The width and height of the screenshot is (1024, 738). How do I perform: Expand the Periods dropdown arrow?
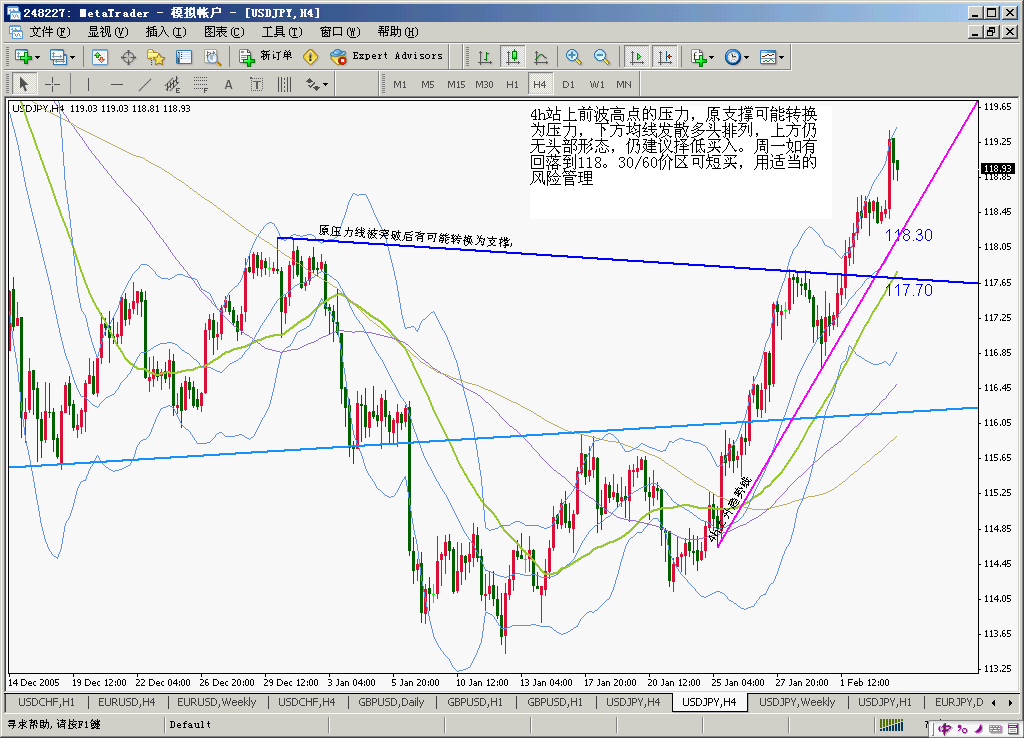(x=746, y=57)
